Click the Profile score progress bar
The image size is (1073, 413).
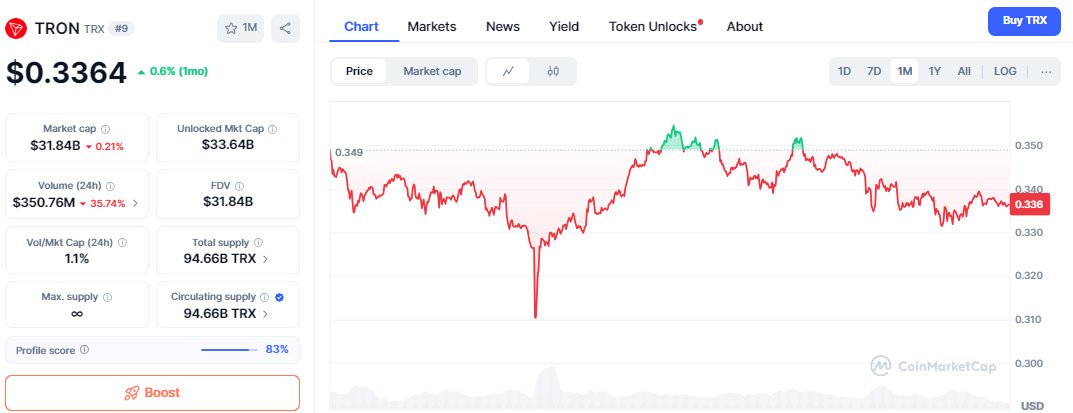(x=228, y=350)
